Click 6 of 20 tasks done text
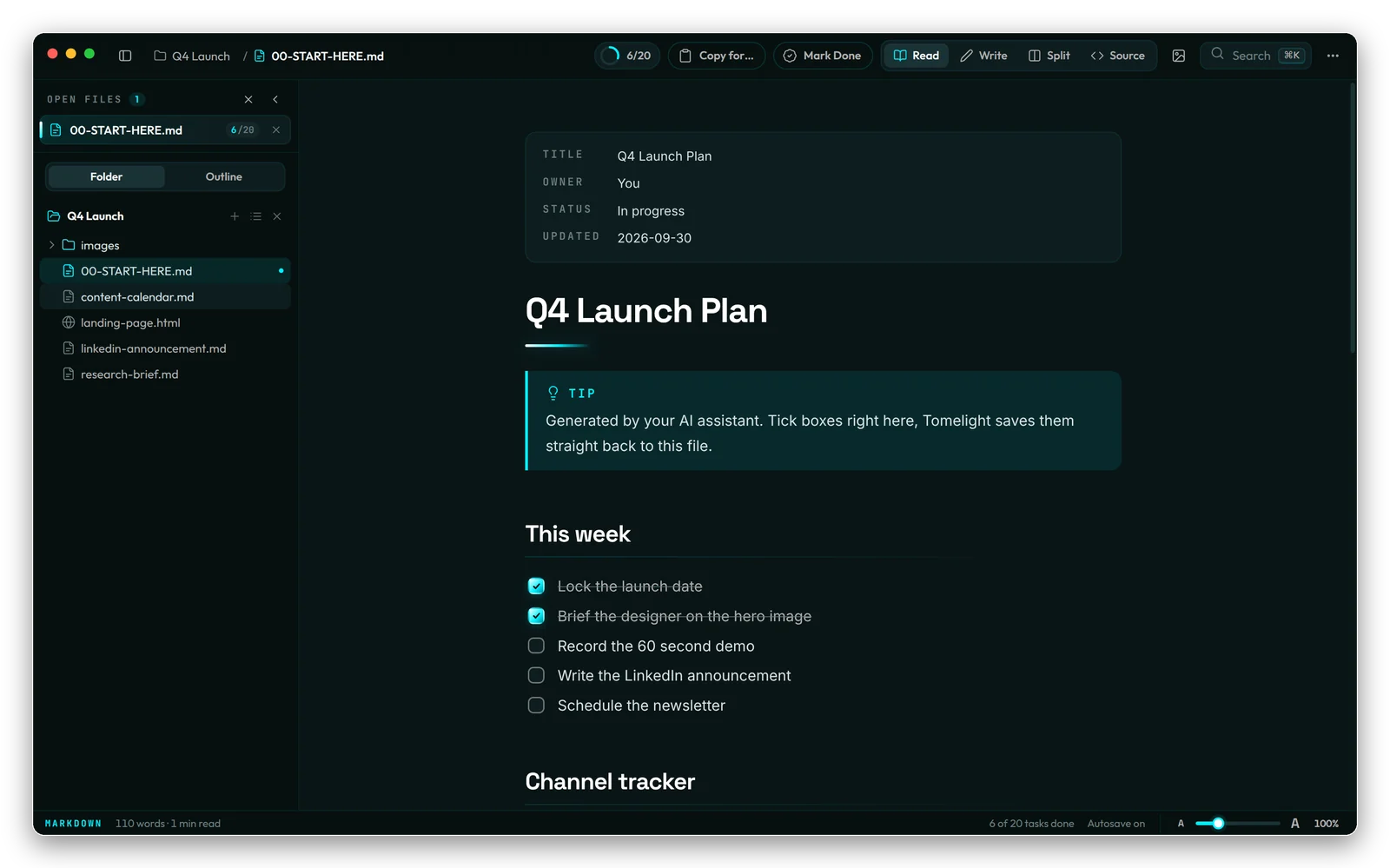The height and width of the screenshot is (868, 1390). [x=1031, y=824]
